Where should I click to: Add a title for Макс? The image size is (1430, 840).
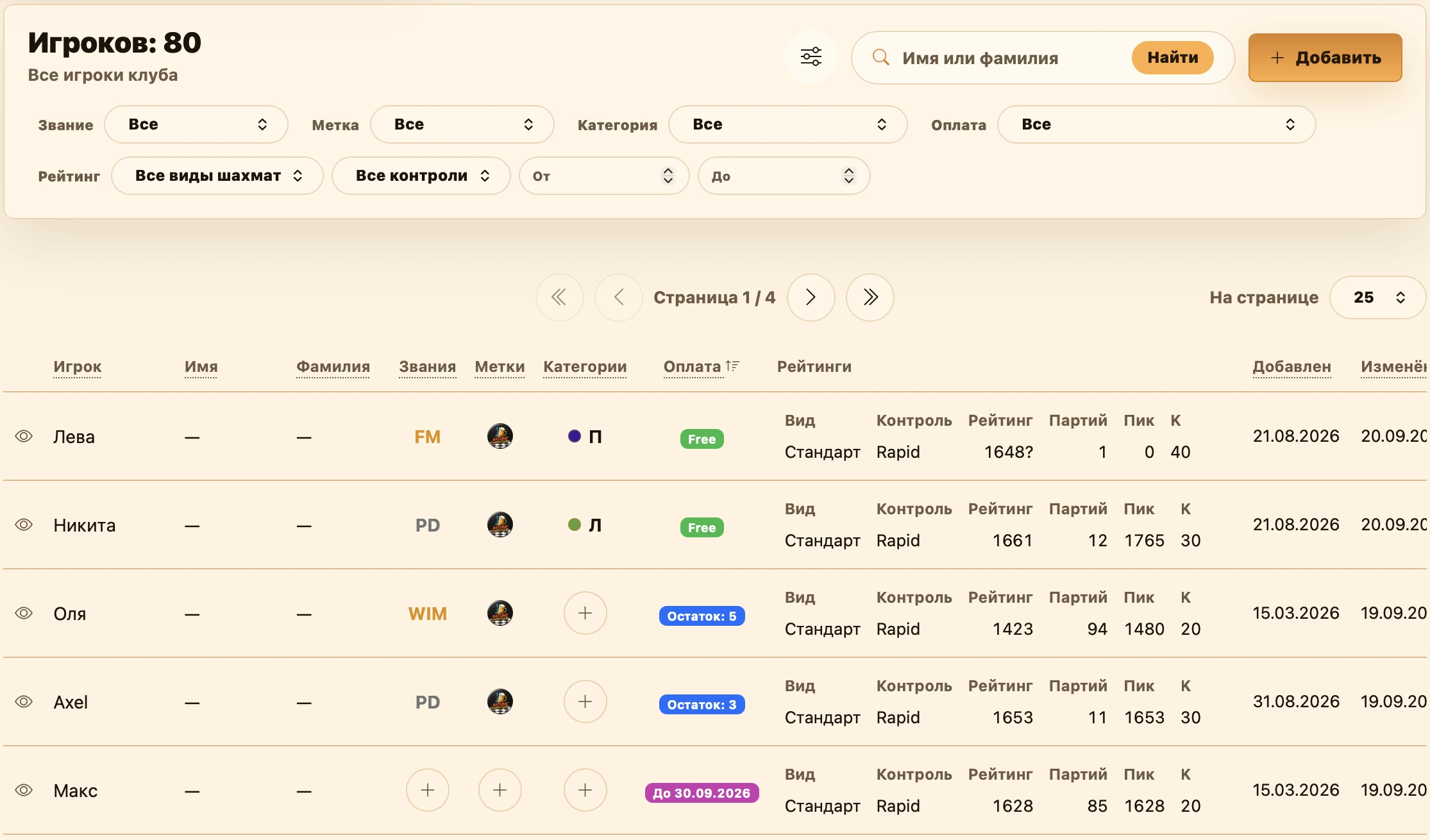[428, 790]
